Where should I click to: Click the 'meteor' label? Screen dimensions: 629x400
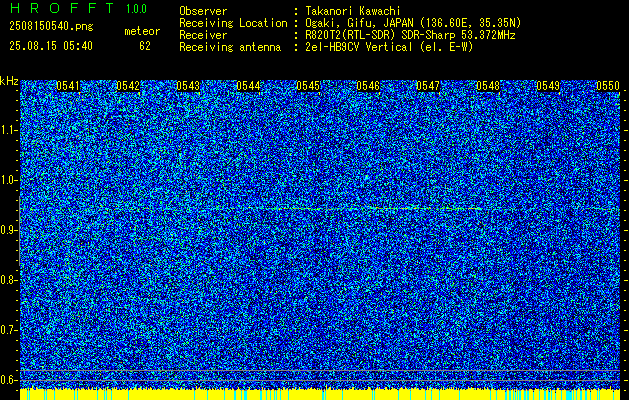(x=142, y=31)
